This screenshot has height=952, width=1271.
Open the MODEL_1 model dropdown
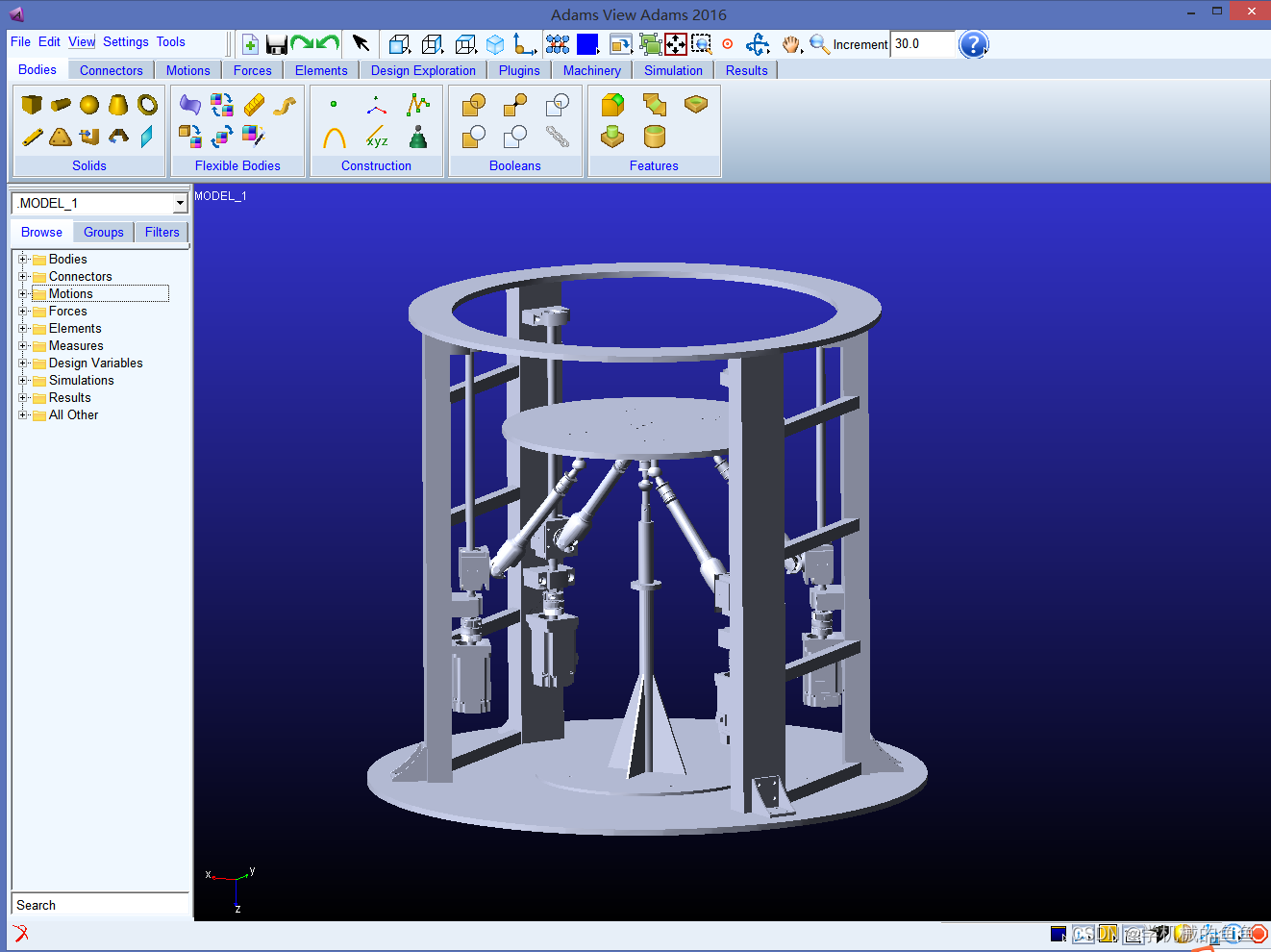tap(180, 203)
